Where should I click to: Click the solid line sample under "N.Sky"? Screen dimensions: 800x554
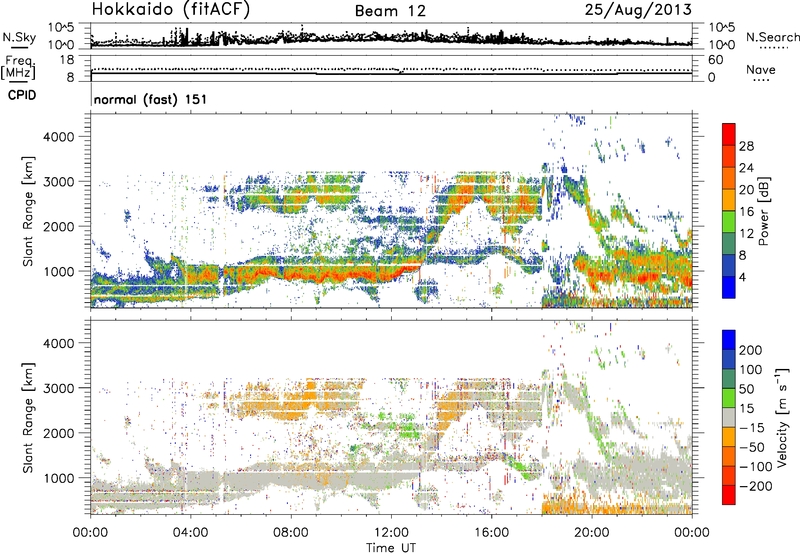(19, 47)
